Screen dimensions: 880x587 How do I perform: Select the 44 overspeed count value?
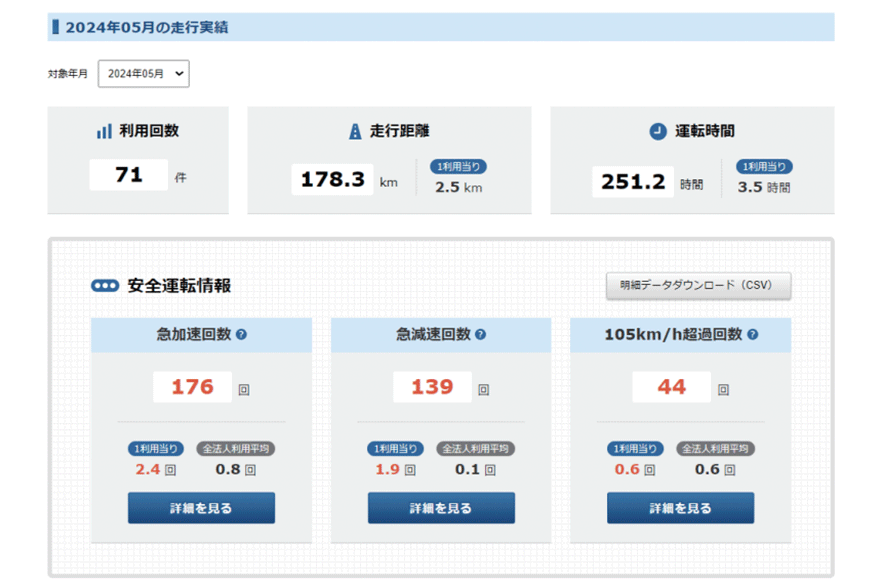(672, 387)
